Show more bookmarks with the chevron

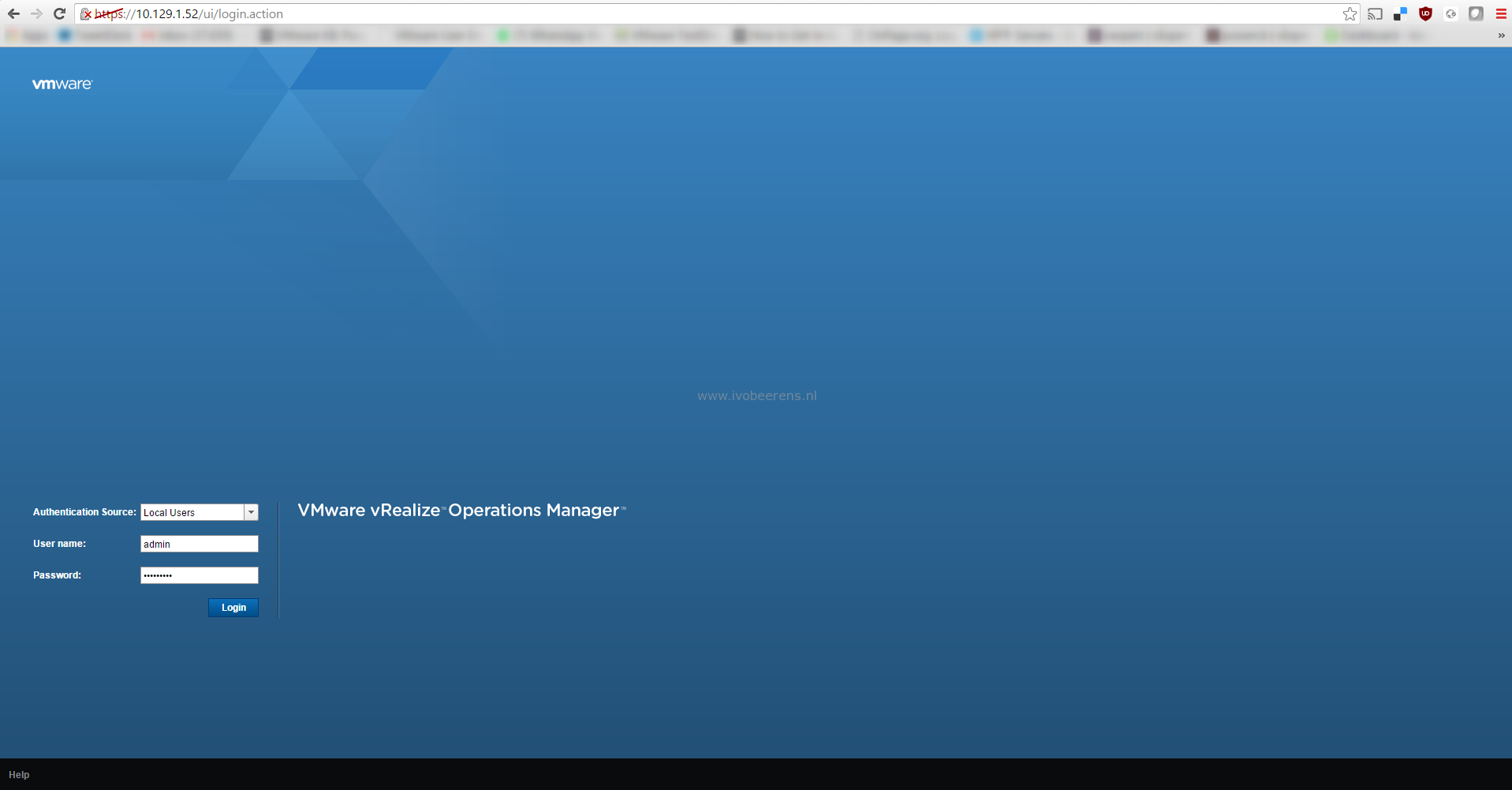pyautogui.click(x=1501, y=36)
